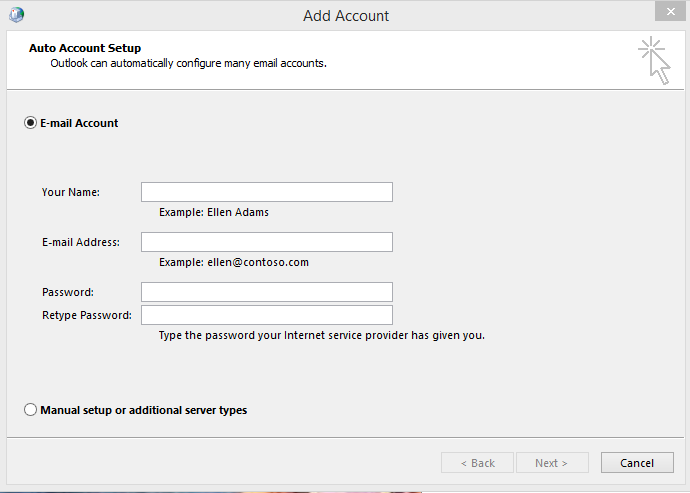
Task: Focus the Your Name text field
Action: (x=266, y=192)
